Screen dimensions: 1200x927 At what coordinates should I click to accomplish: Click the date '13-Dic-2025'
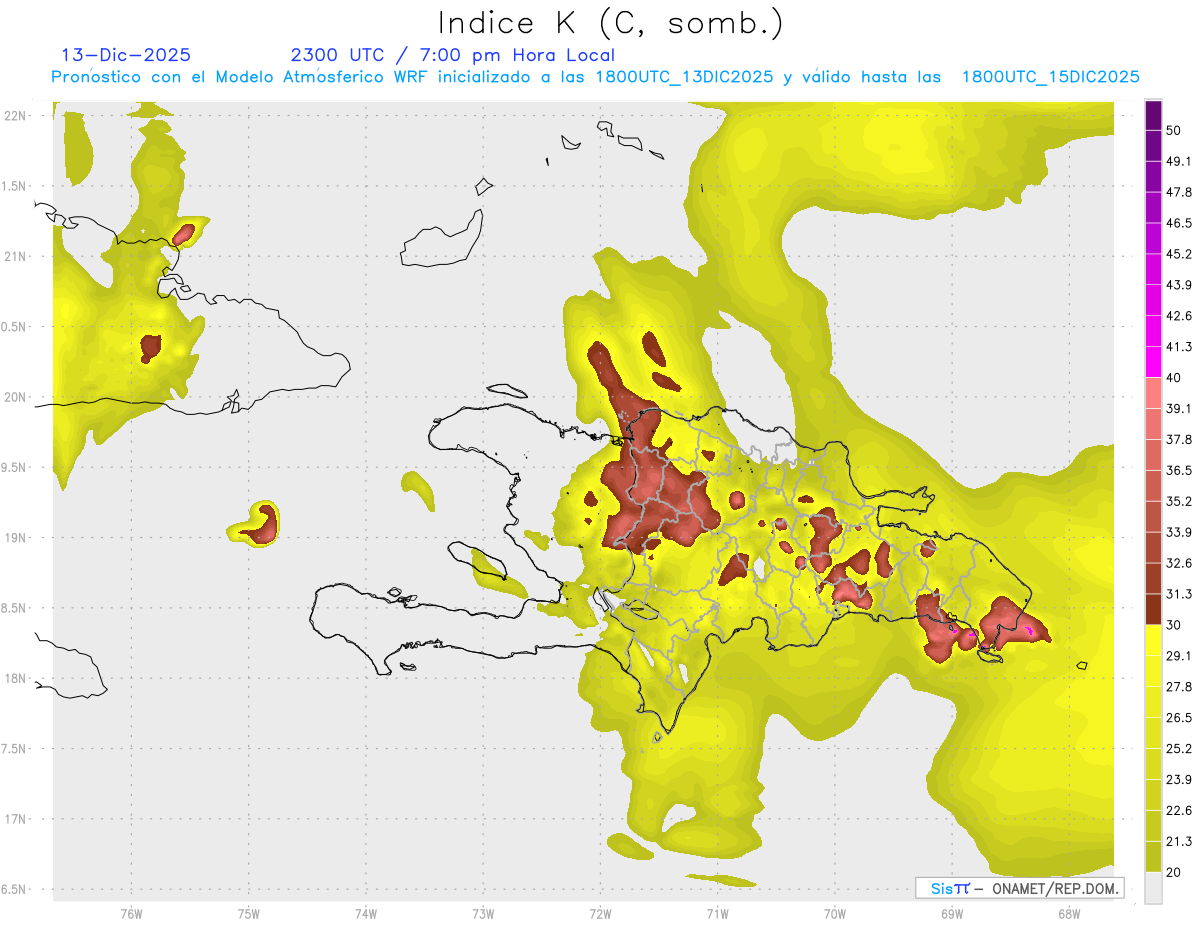[x=126, y=55]
